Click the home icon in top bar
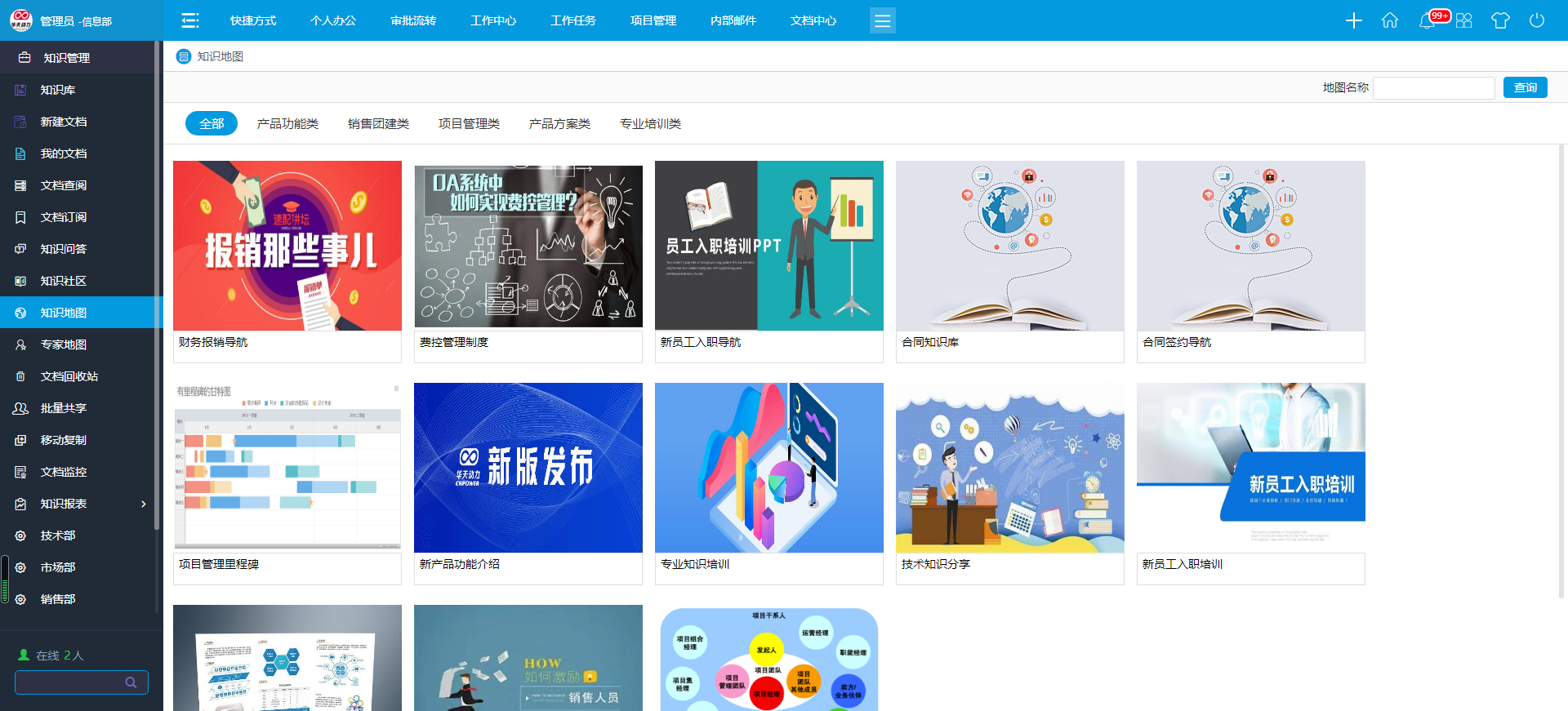 [1389, 20]
